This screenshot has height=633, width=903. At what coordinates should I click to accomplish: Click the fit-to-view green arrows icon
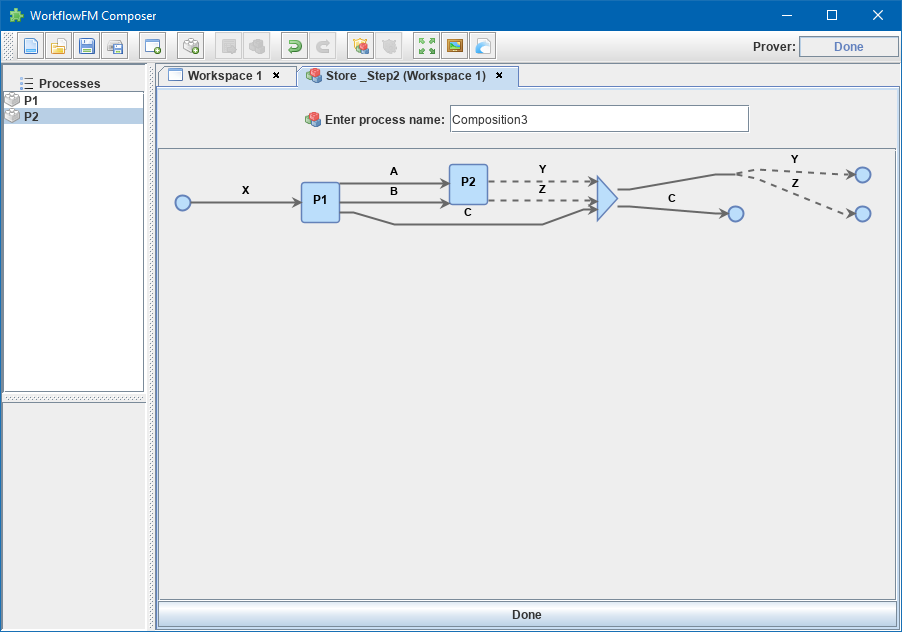pos(424,45)
